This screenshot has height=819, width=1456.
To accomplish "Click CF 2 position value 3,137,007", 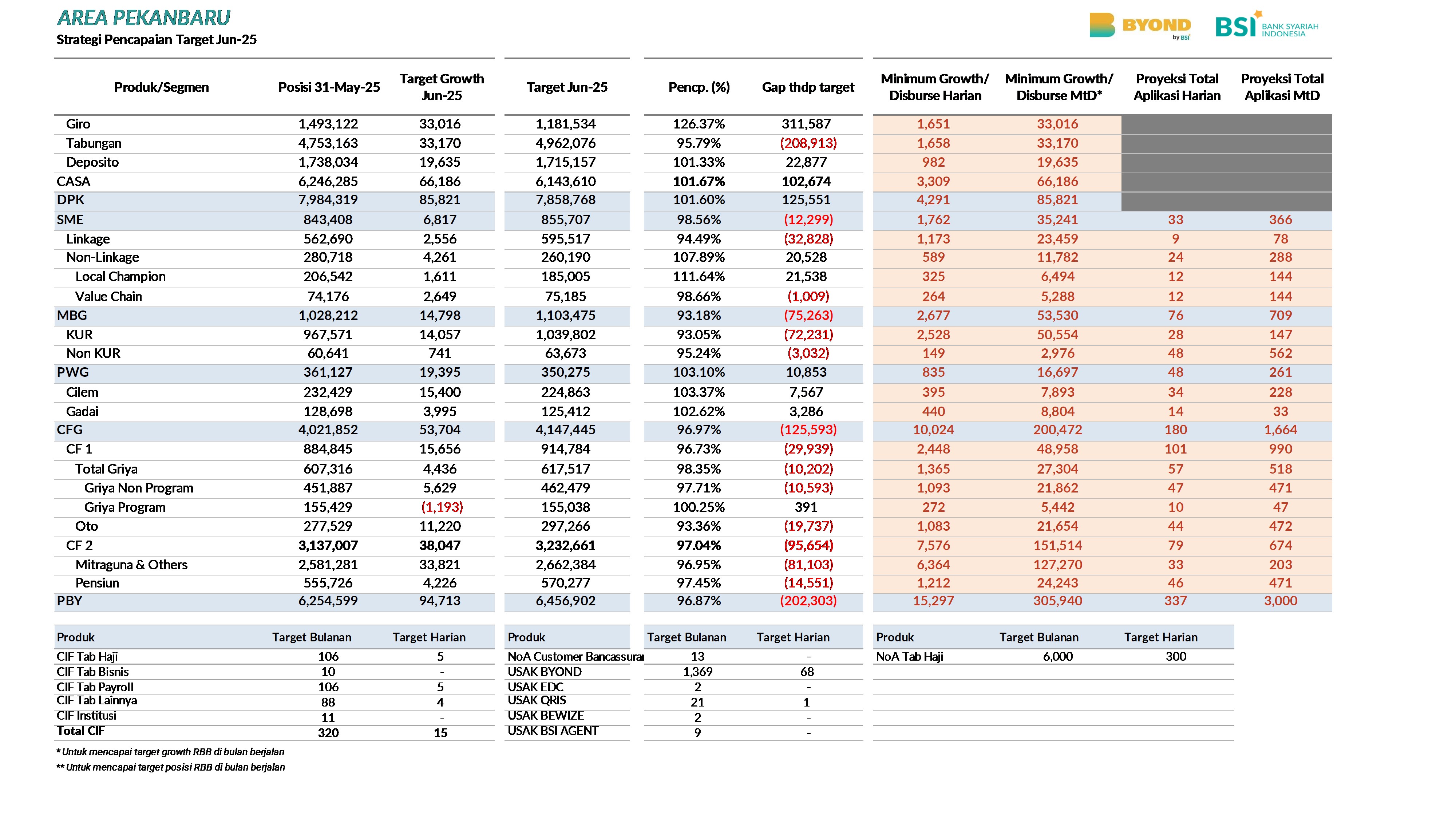I will (x=328, y=545).
